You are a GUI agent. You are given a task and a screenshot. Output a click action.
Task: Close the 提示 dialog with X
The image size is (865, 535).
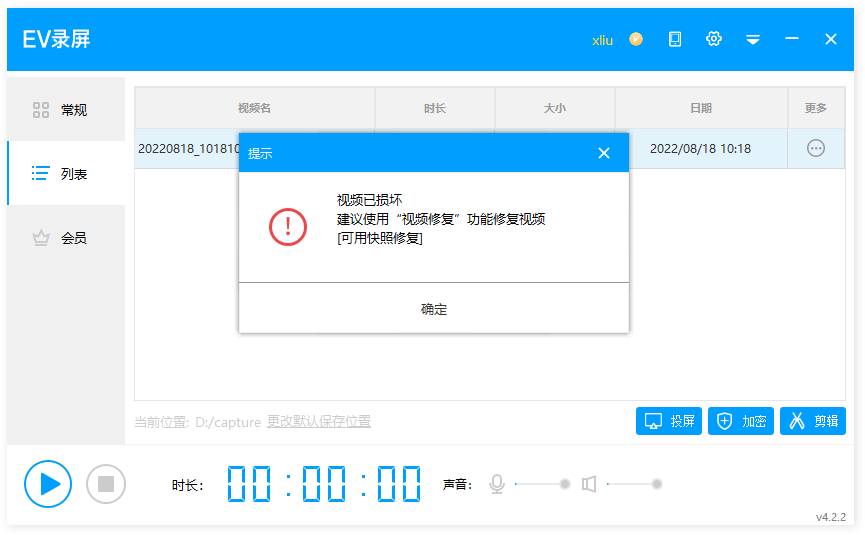pyautogui.click(x=604, y=153)
